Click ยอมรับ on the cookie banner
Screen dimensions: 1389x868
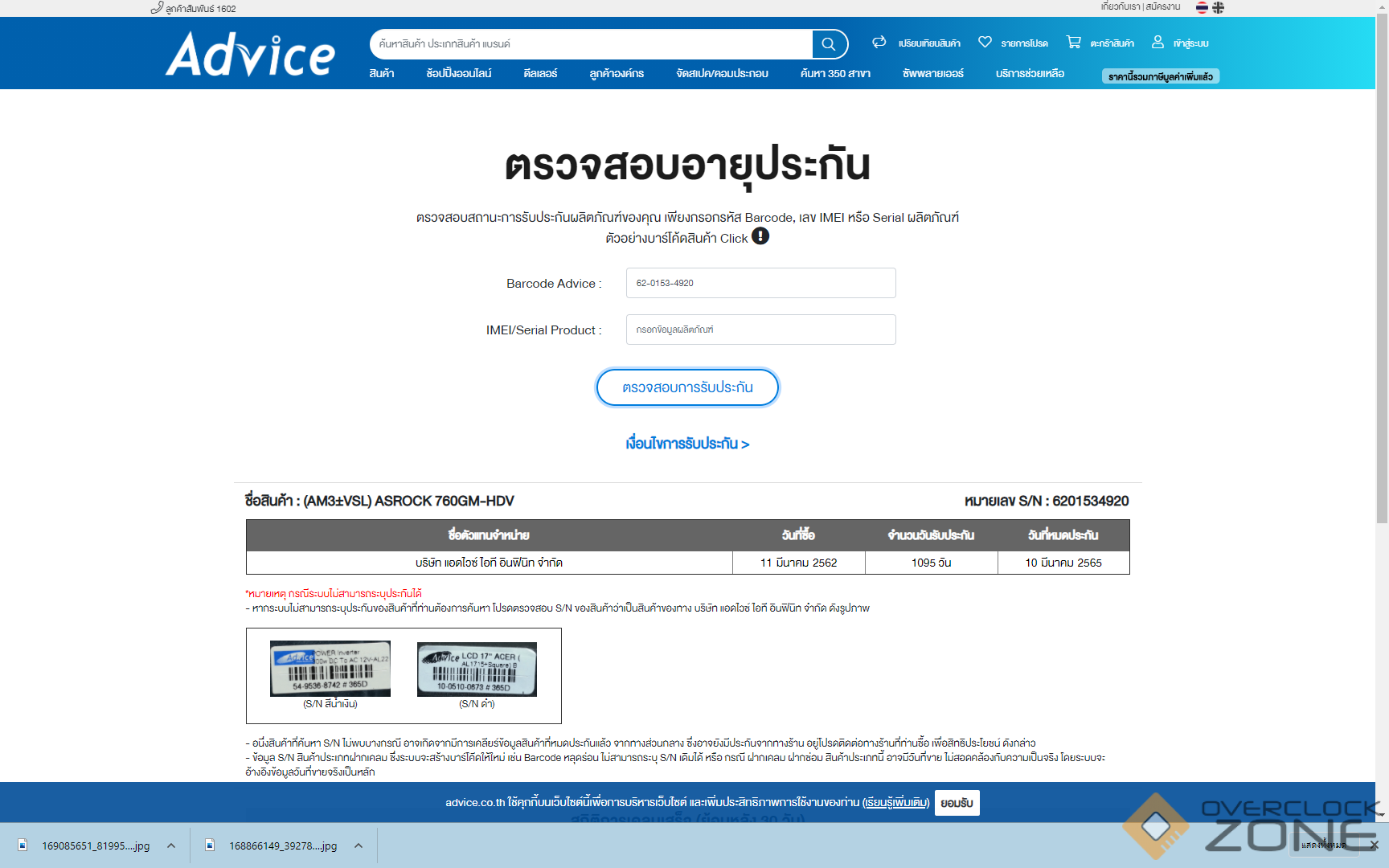957,803
